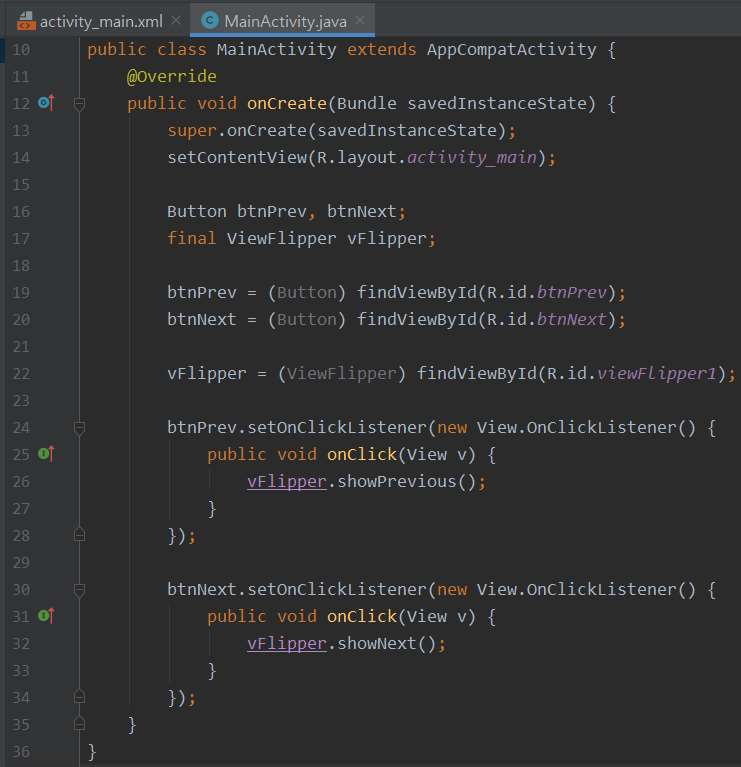Click the 'Button btnPrev, btnNext' declaration on line 16

click(286, 211)
